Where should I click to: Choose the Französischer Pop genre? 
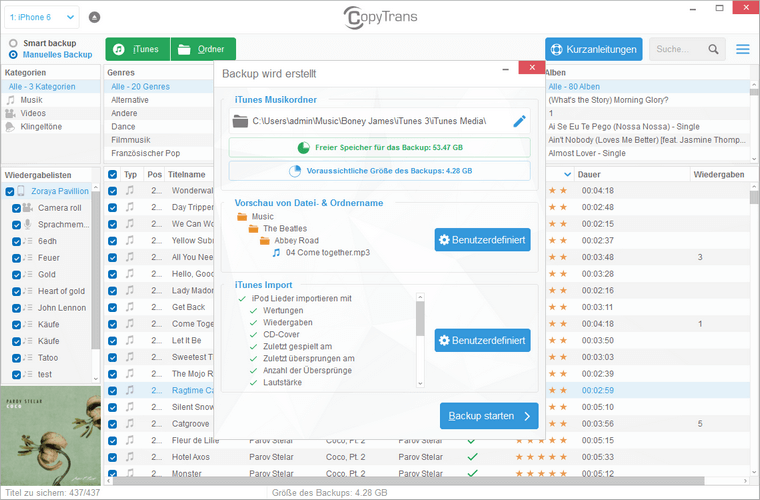pos(145,153)
